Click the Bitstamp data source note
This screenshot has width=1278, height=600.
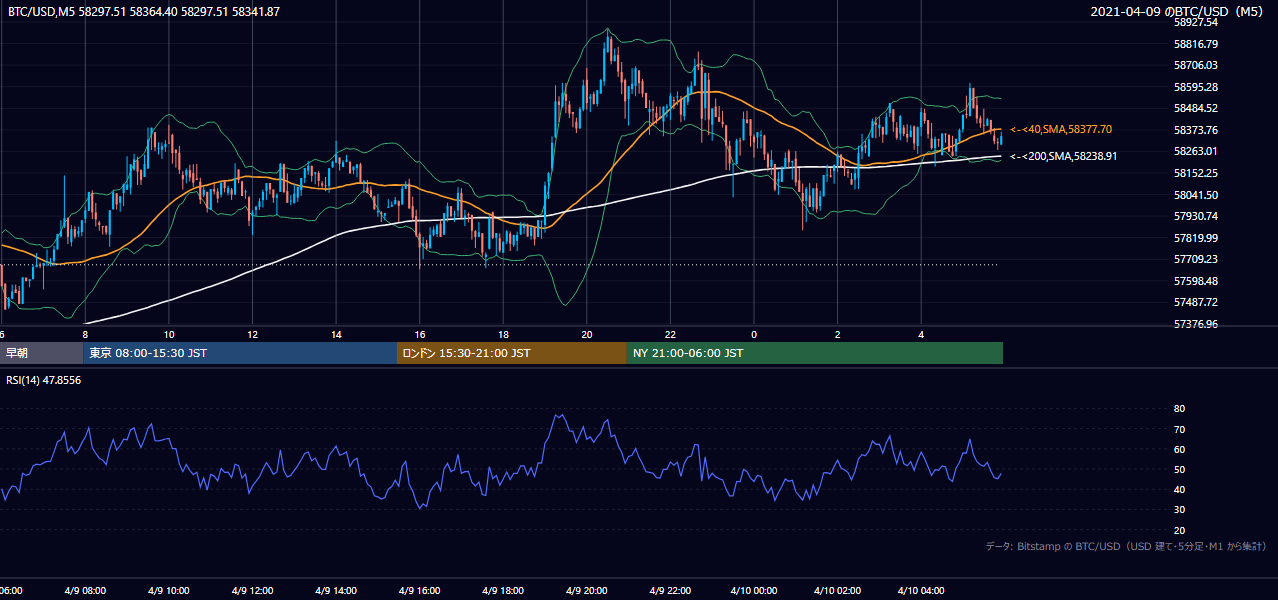pyautogui.click(x=1127, y=546)
